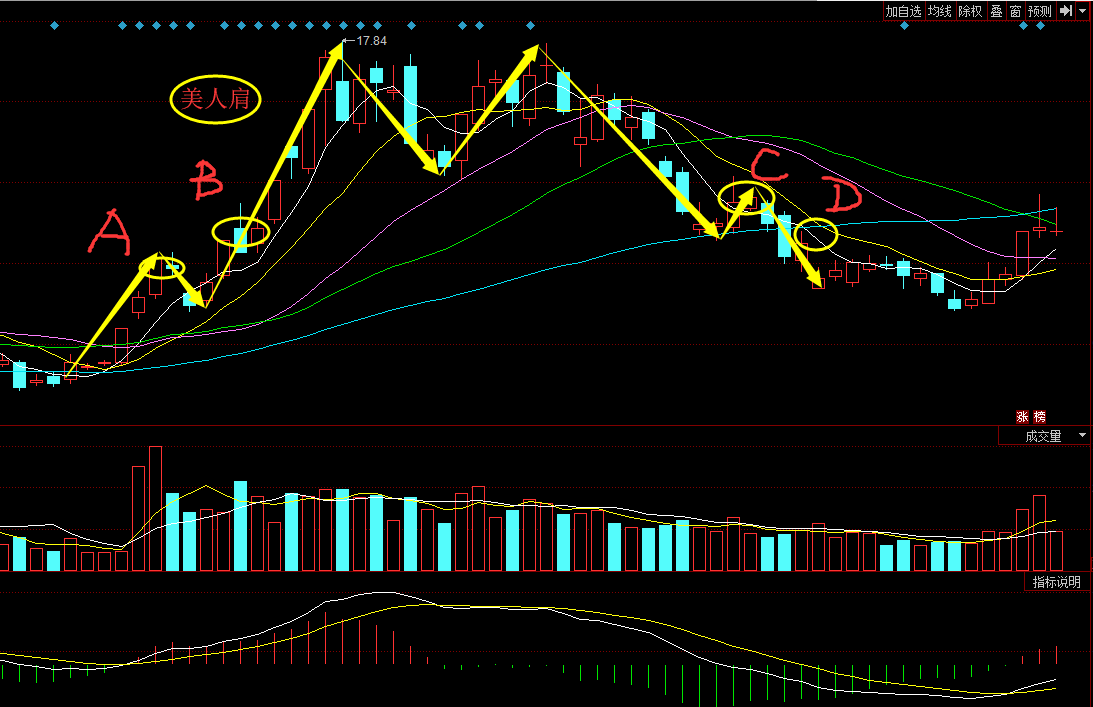
Task: Toggle moving averages with 均线 button
Action: coord(940,11)
